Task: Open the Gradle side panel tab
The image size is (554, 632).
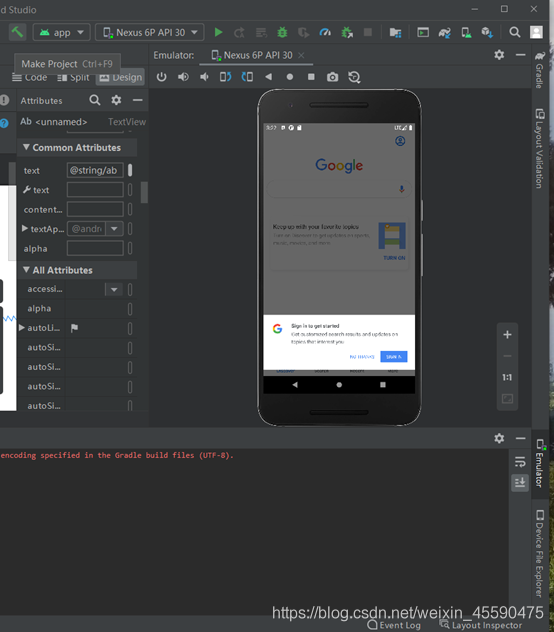Action: 539,69
